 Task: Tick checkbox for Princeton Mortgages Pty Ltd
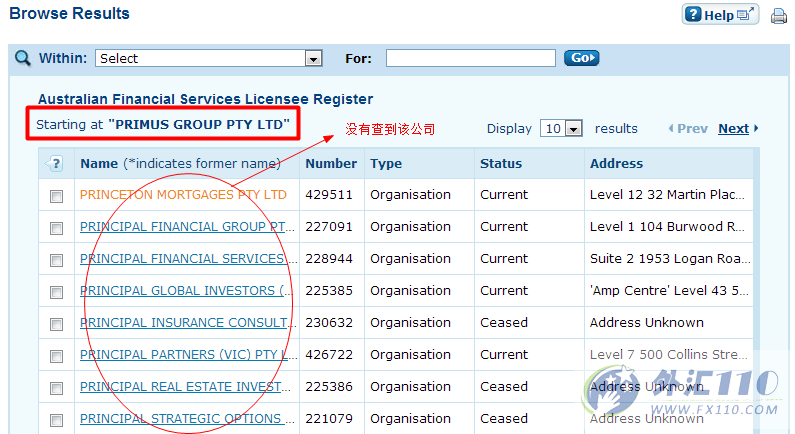(56, 196)
